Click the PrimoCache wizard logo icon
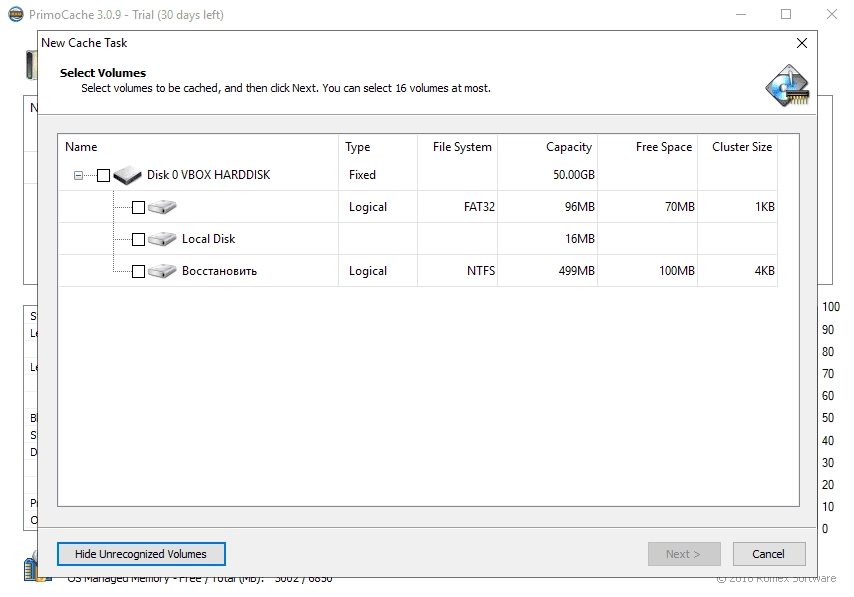This screenshot has height=597, width=854. click(788, 86)
